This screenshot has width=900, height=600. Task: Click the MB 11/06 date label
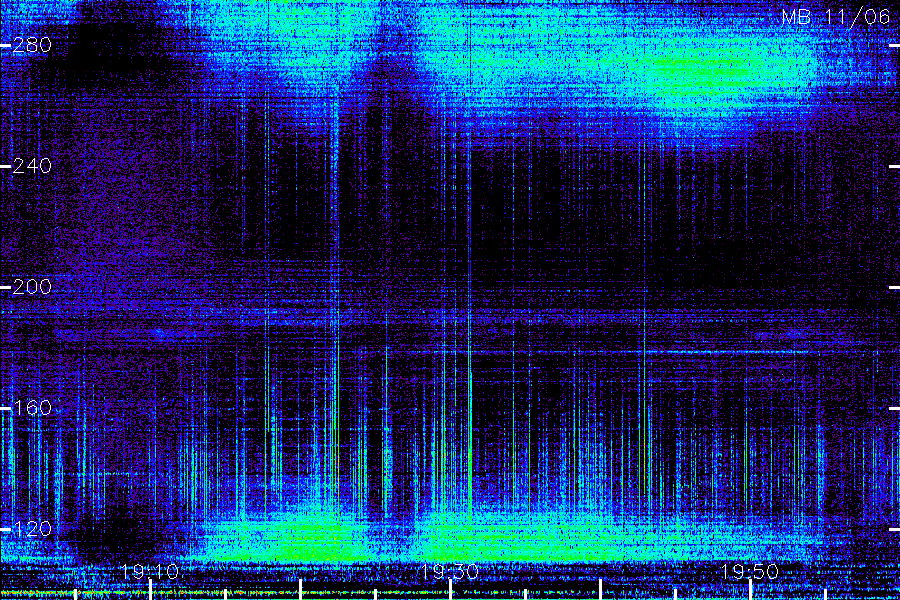836,17
